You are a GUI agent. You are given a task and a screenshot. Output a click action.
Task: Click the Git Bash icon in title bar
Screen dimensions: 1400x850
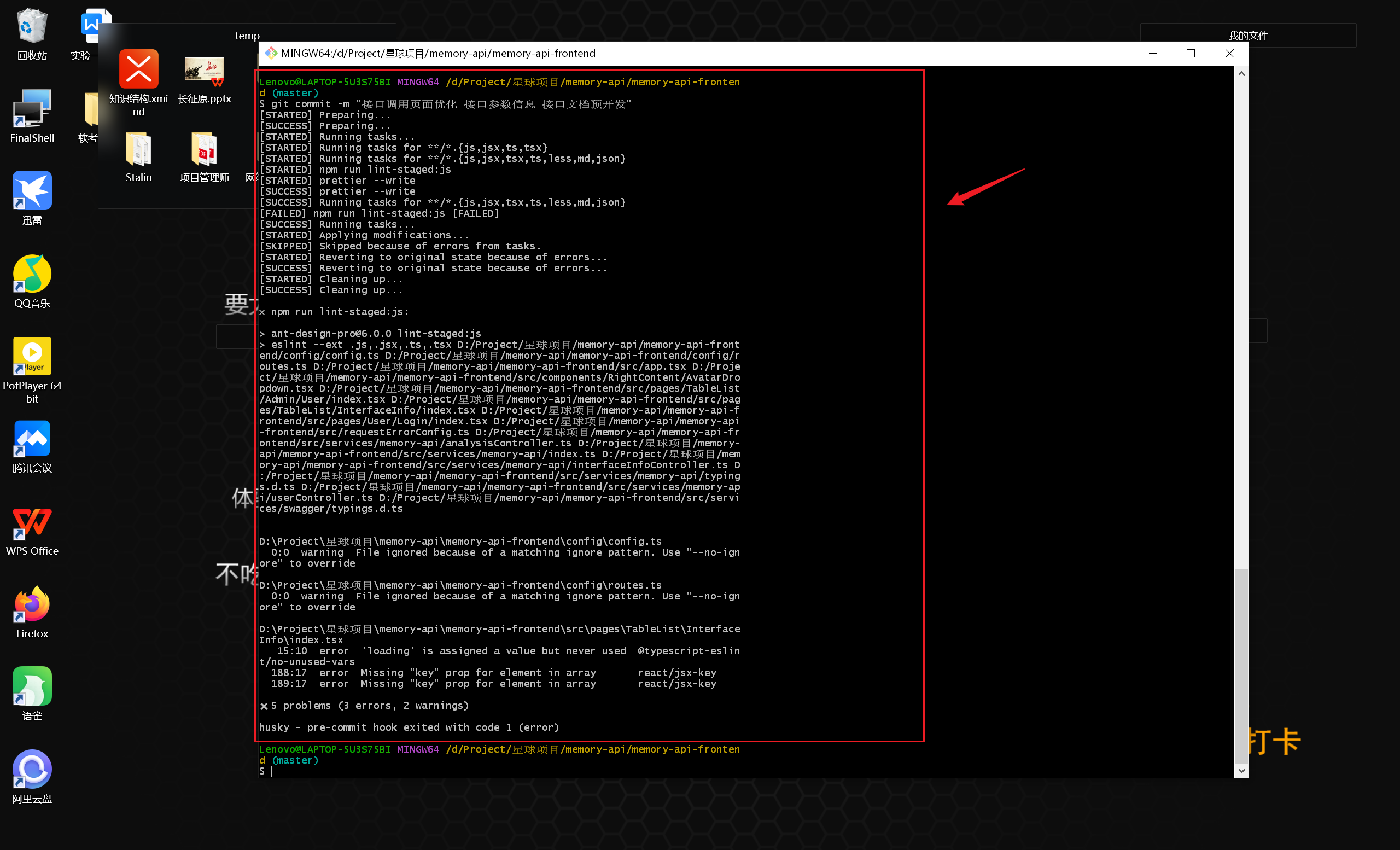point(271,54)
